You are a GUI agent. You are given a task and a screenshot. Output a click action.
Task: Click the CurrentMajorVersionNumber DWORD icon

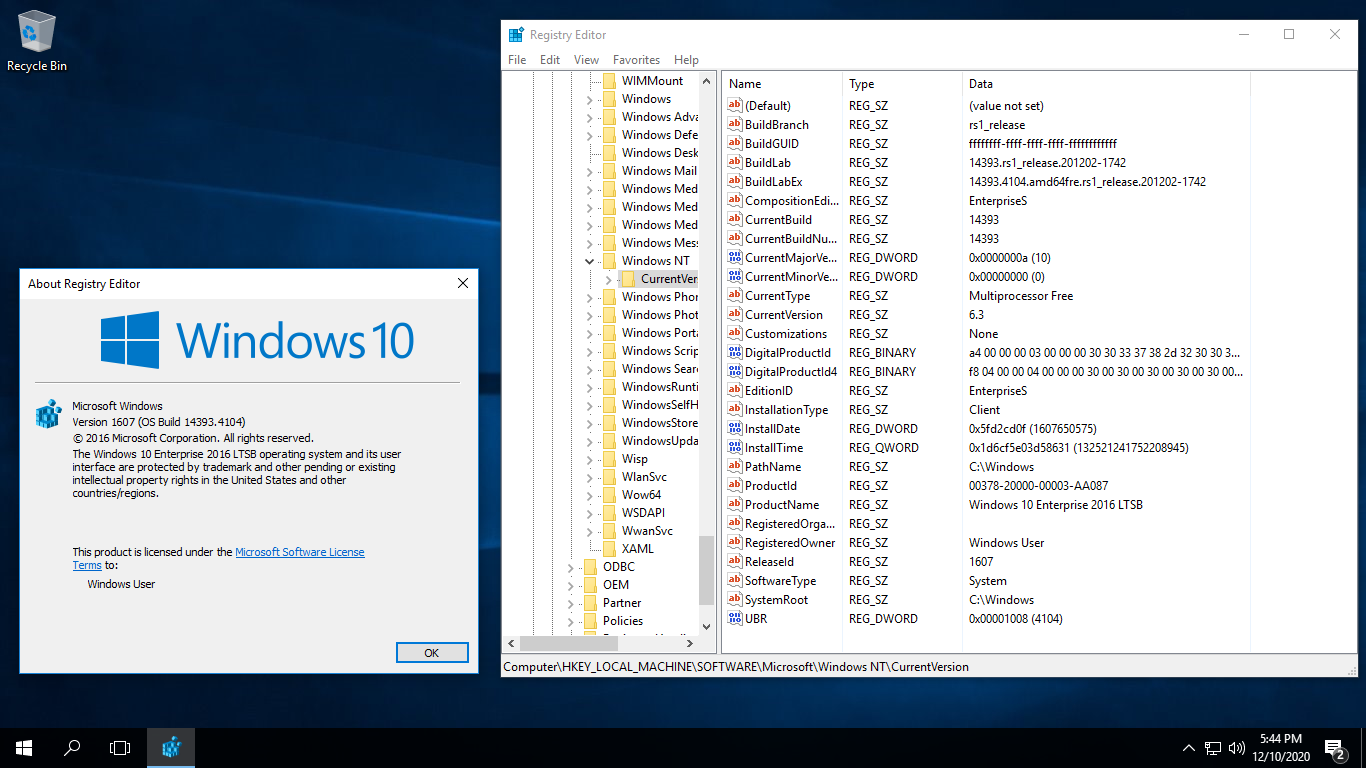tap(735, 257)
